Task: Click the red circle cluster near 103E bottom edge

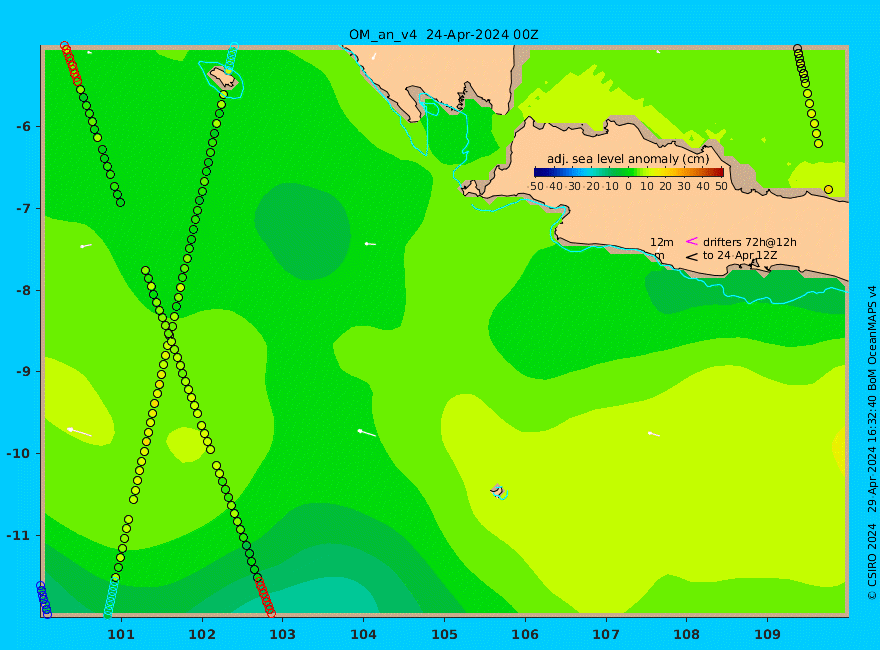Action: pos(264,596)
